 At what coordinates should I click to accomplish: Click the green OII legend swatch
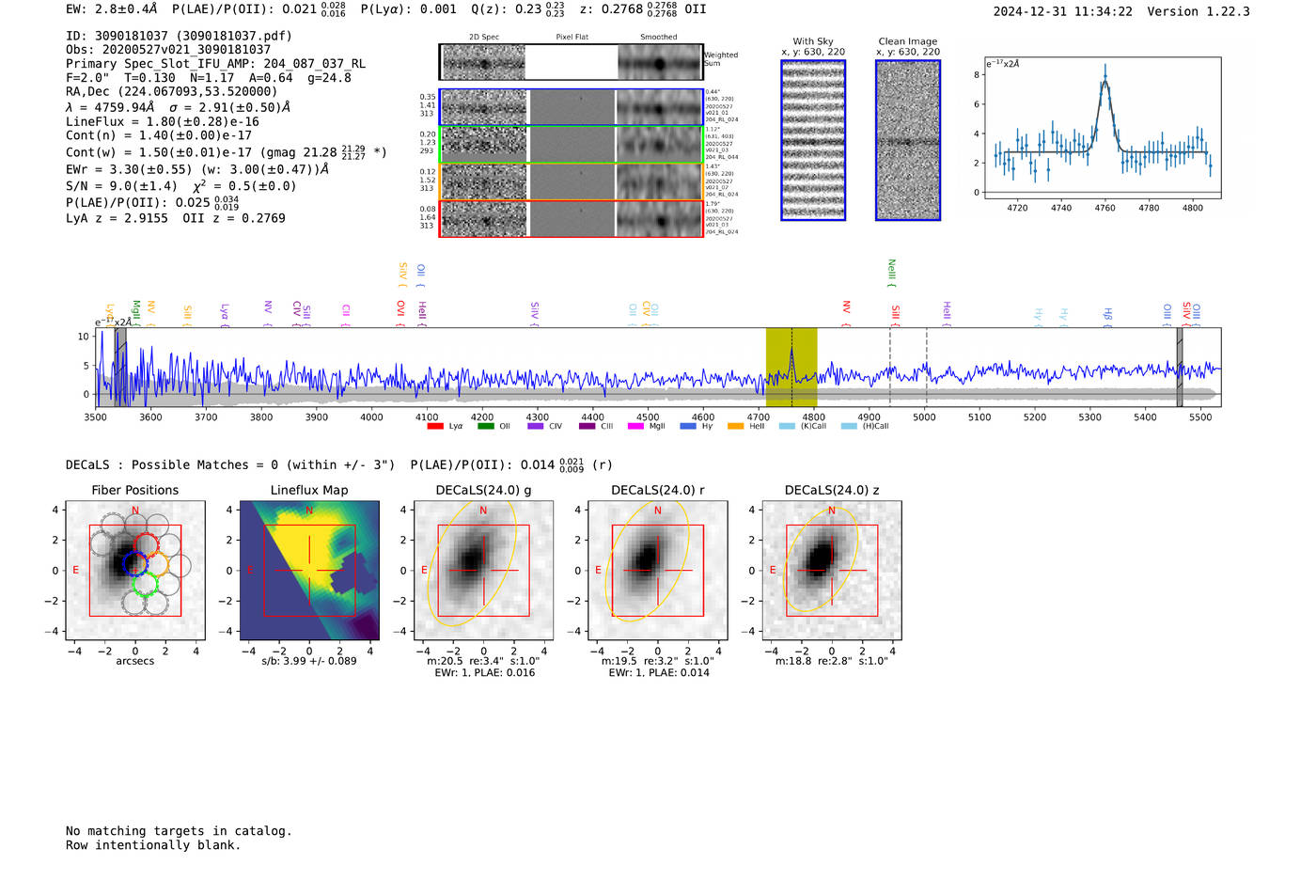[486, 426]
